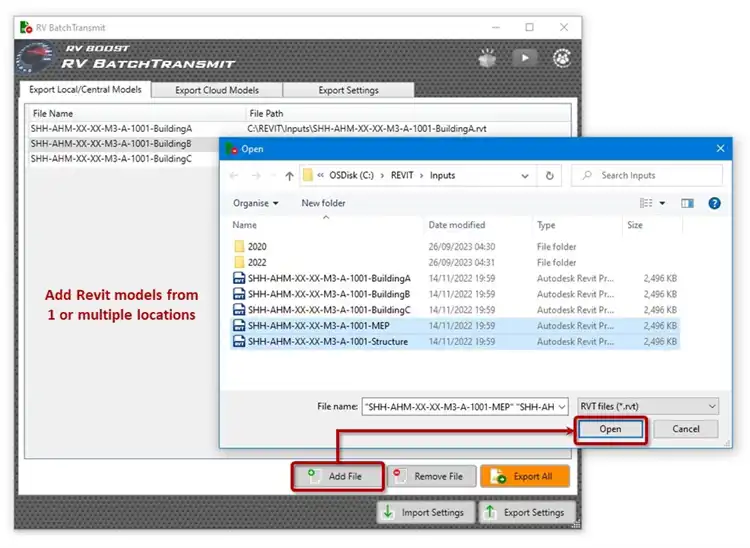Open help in the Open dialog
The width and height of the screenshot is (750, 548).
click(x=714, y=203)
